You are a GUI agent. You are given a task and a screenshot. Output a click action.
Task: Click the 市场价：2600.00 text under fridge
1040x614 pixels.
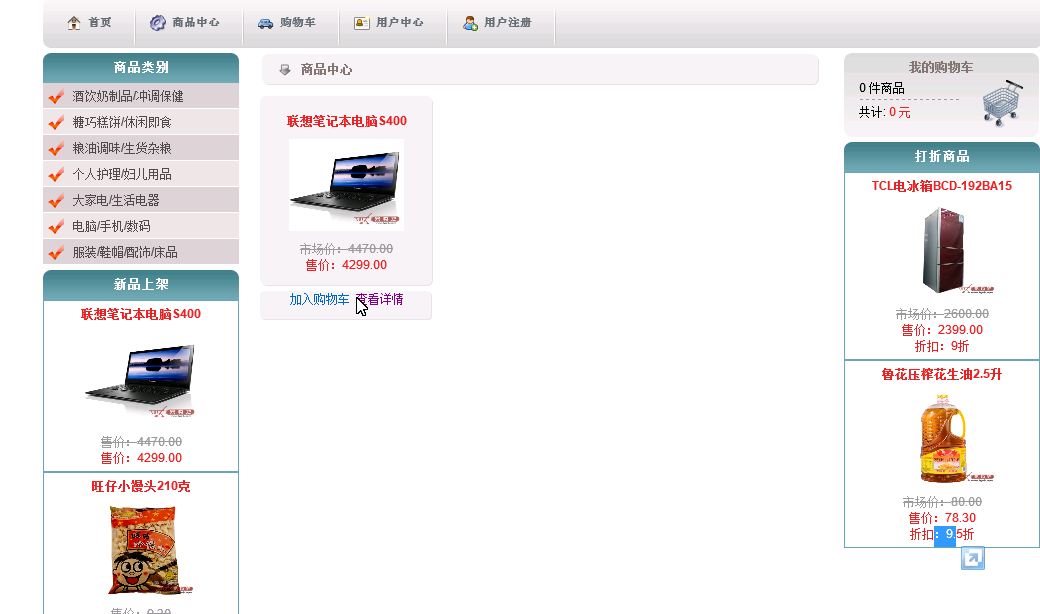tap(942, 314)
